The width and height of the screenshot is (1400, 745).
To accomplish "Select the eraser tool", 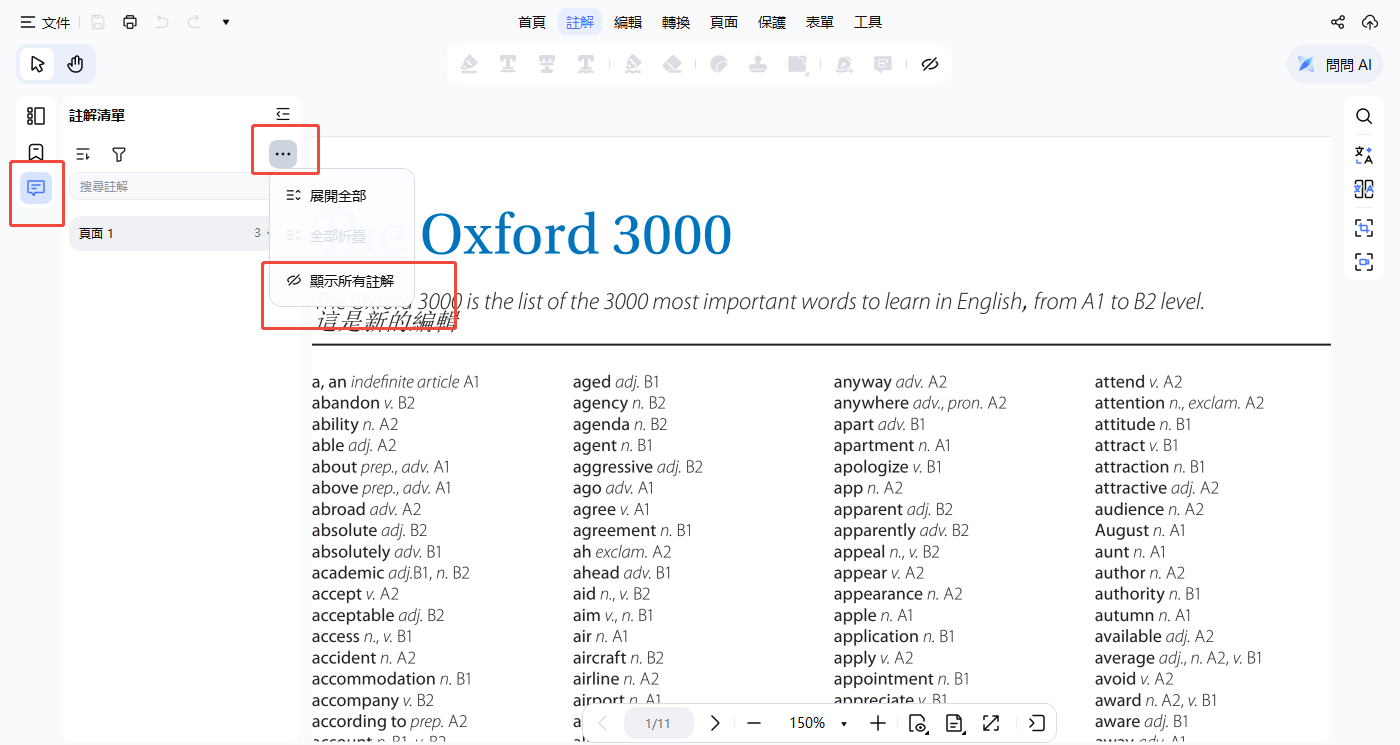I will (672, 64).
